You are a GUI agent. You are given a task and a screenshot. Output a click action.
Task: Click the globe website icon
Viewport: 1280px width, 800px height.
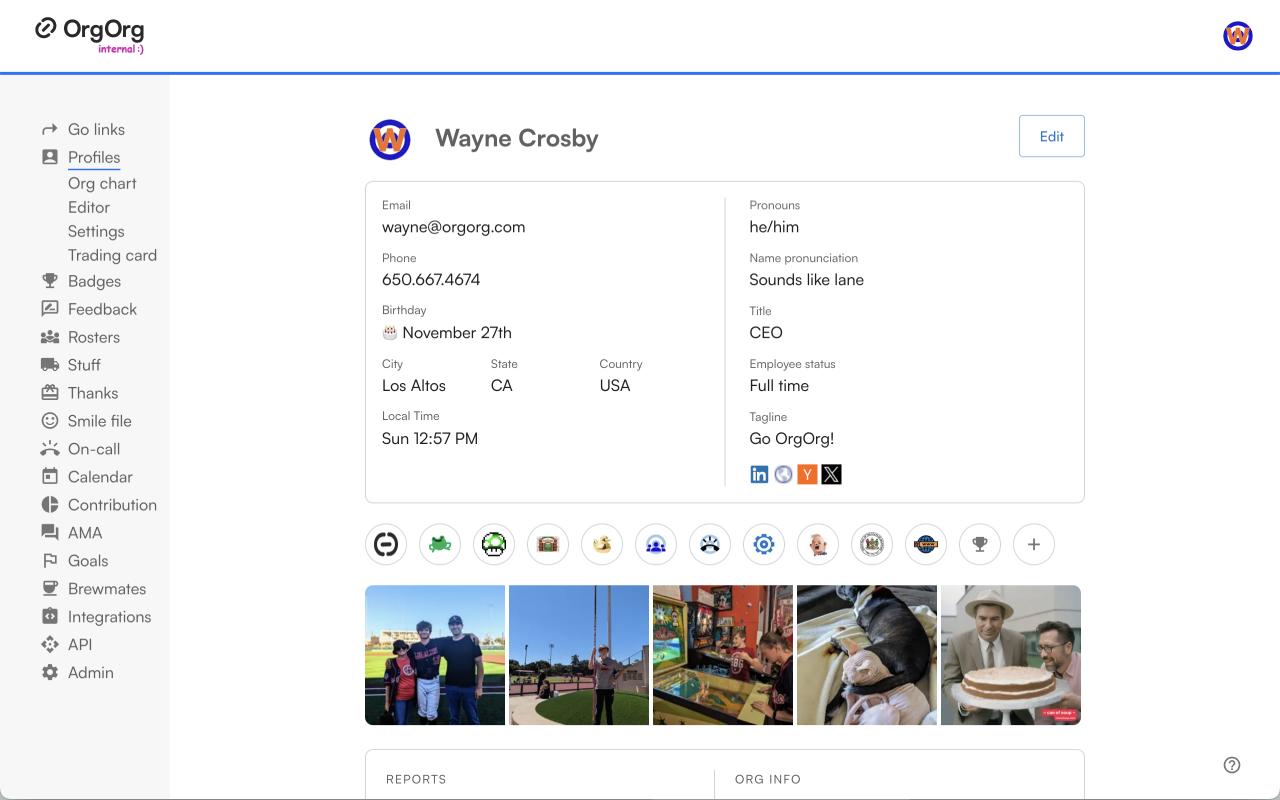click(x=783, y=474)
